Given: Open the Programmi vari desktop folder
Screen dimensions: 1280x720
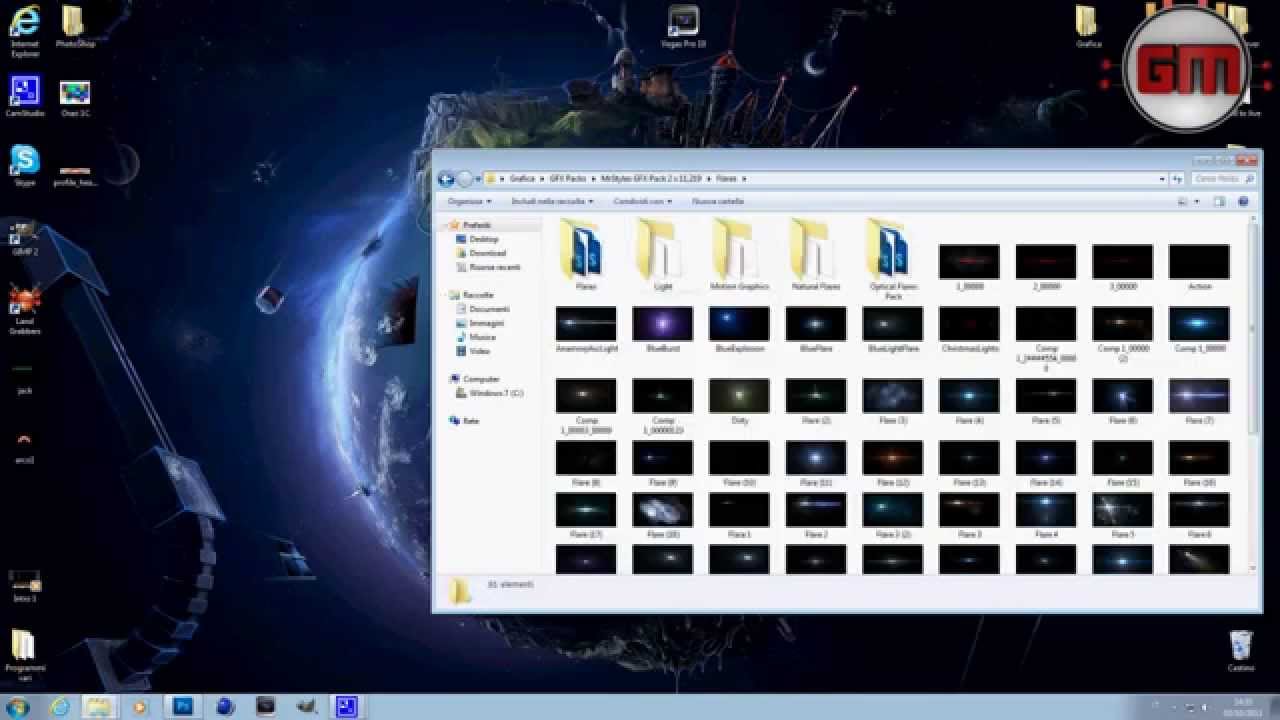Looking at the screenshot, I should 24,654.
